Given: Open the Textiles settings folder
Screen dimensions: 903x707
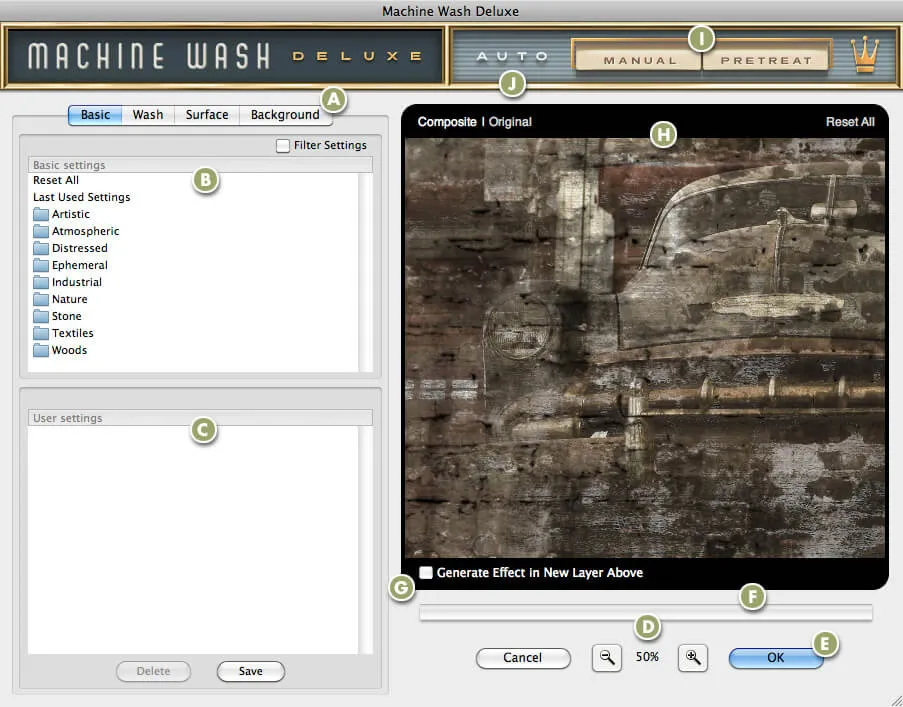Looking at the screenshot, I should click(x=73, y=332).
